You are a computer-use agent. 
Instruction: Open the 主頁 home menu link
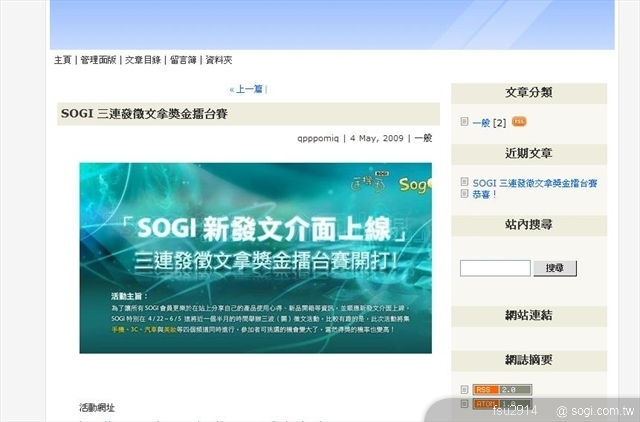(62, 60)
